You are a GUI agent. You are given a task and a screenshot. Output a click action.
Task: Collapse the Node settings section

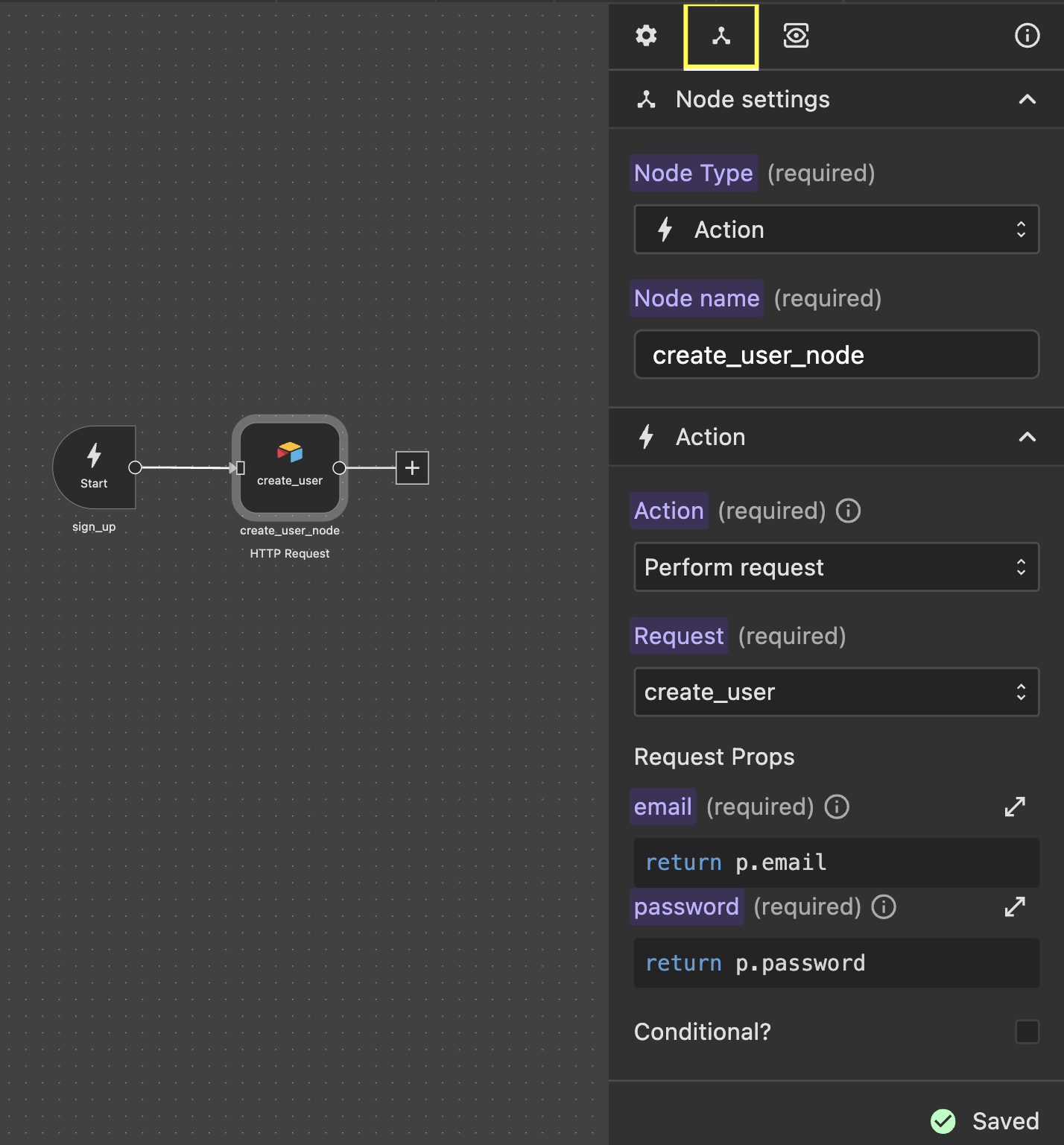1027,99
